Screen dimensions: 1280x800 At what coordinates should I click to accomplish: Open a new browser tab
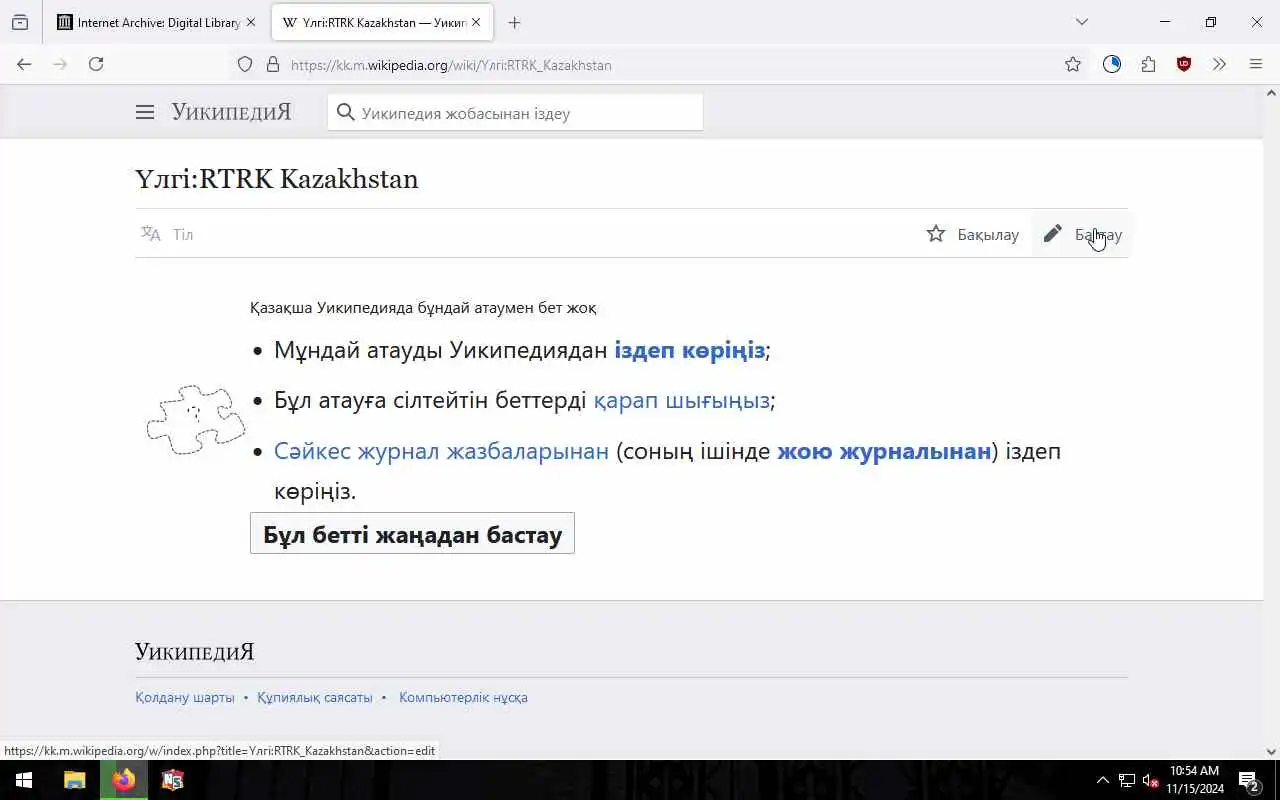click(x=514, y=22)
